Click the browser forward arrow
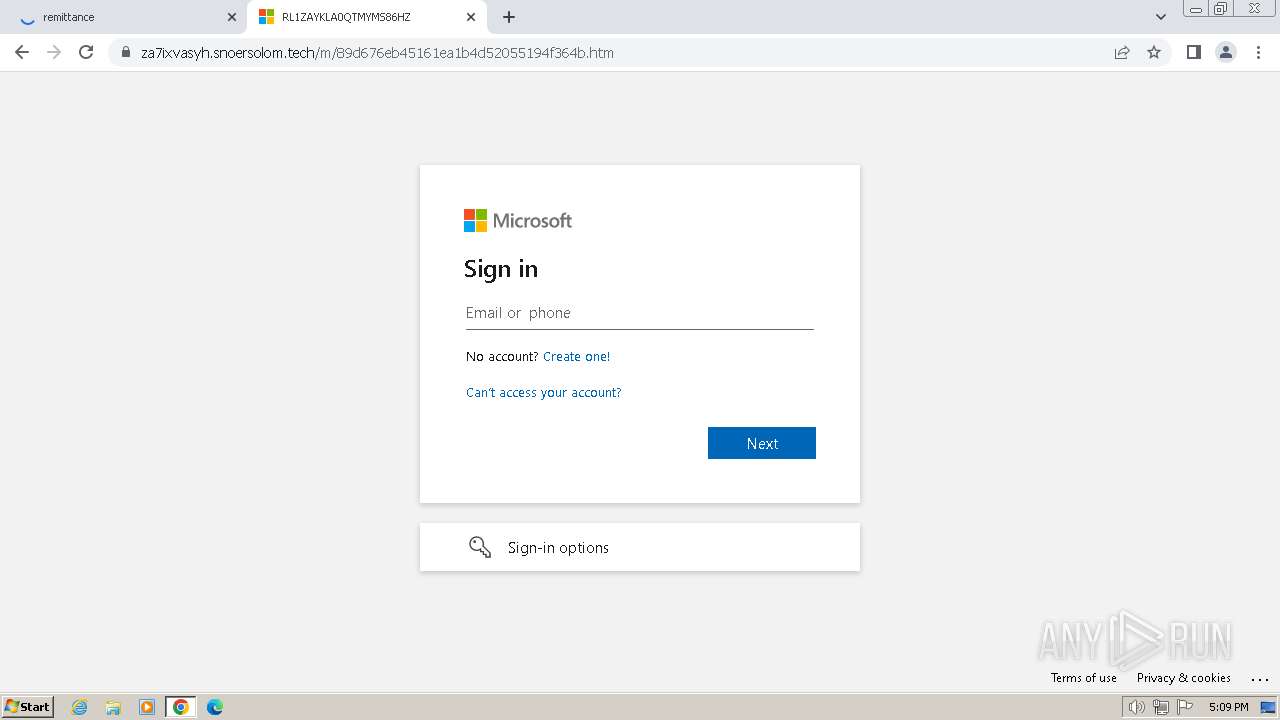This screenshot has height=720, width=1280. coord(54,52)
